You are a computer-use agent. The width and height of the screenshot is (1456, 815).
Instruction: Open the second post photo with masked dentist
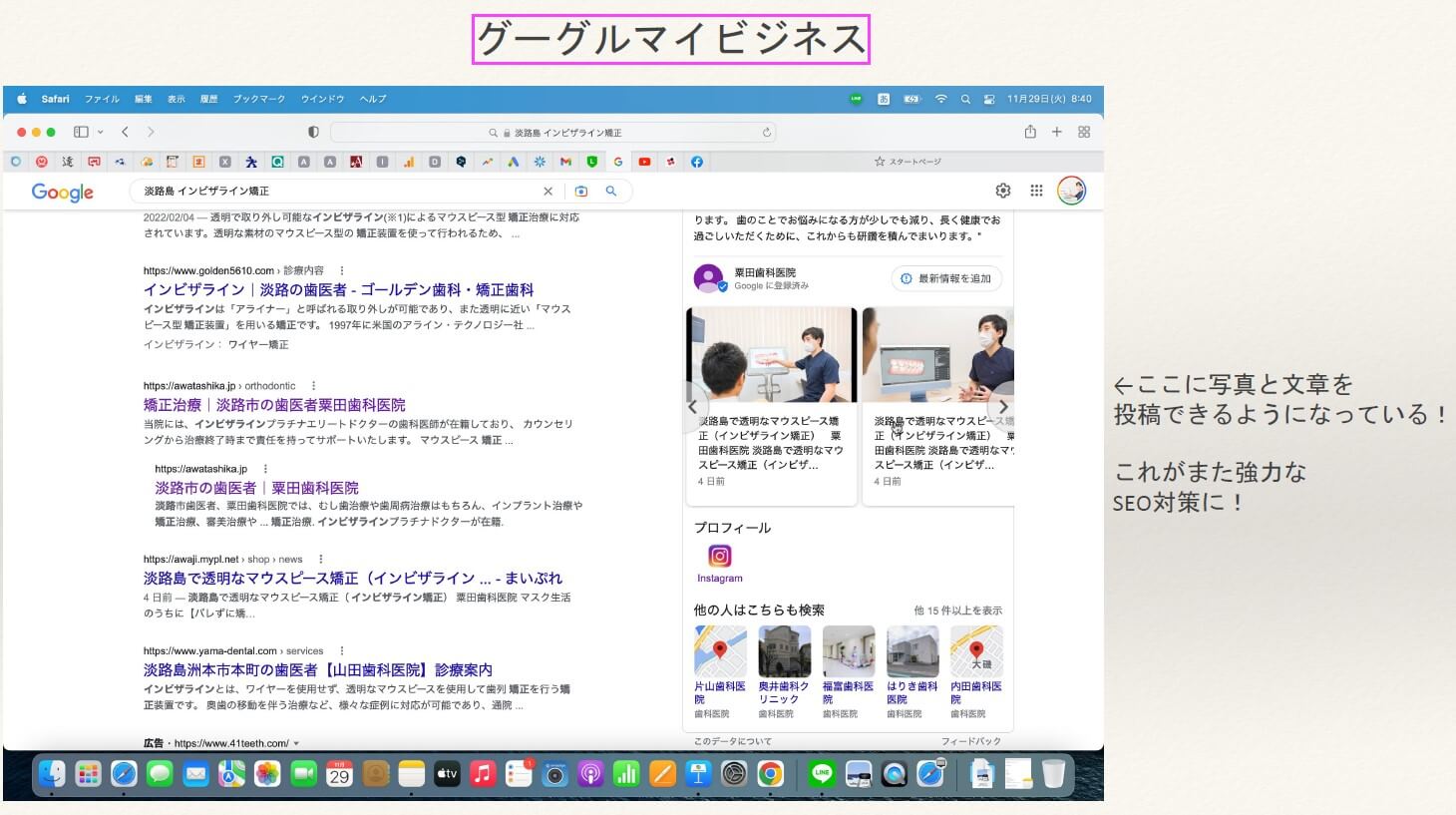[938, 355]
